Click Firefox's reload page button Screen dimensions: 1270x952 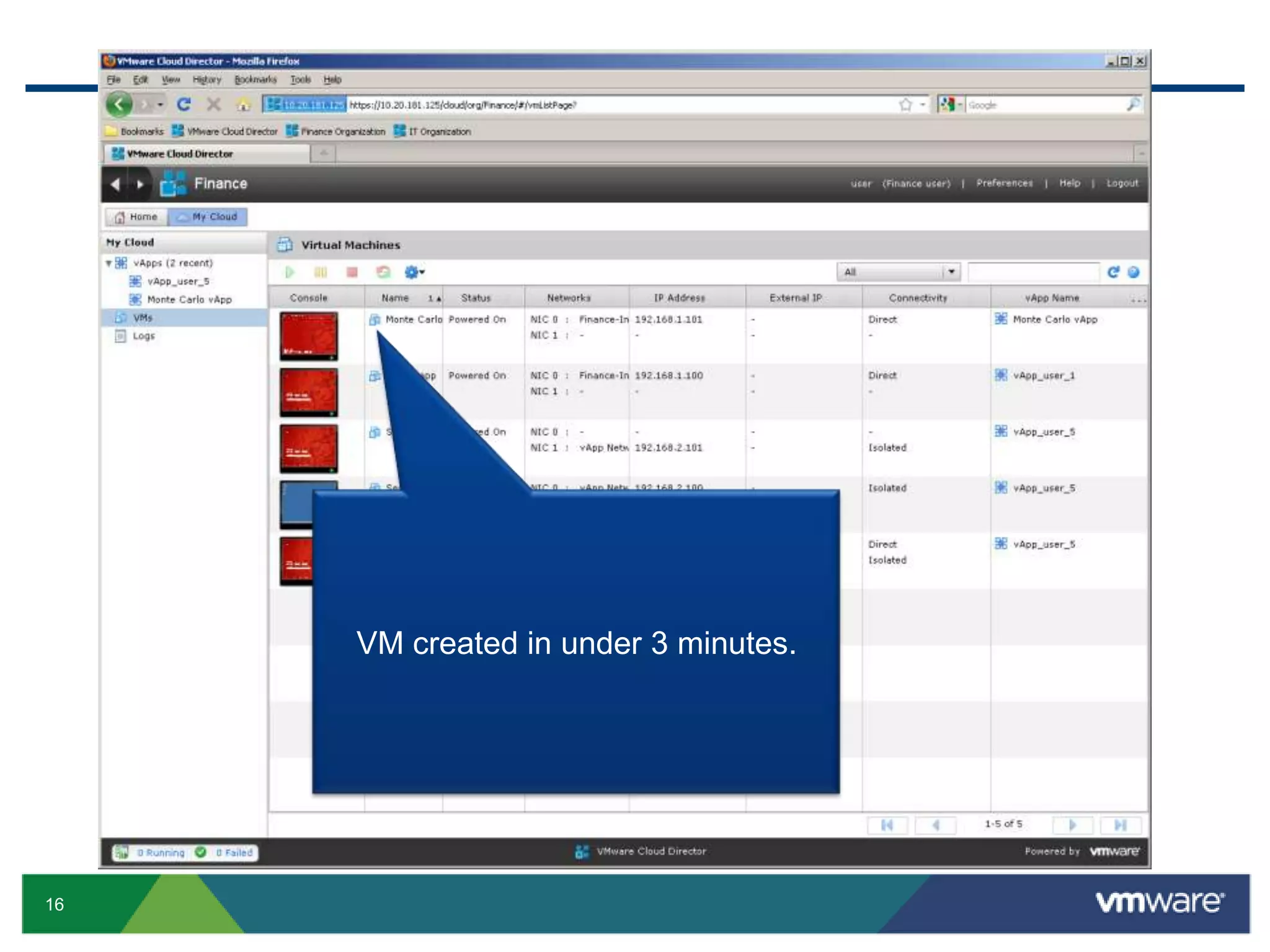pyautogui.click(x=184, y=104)
